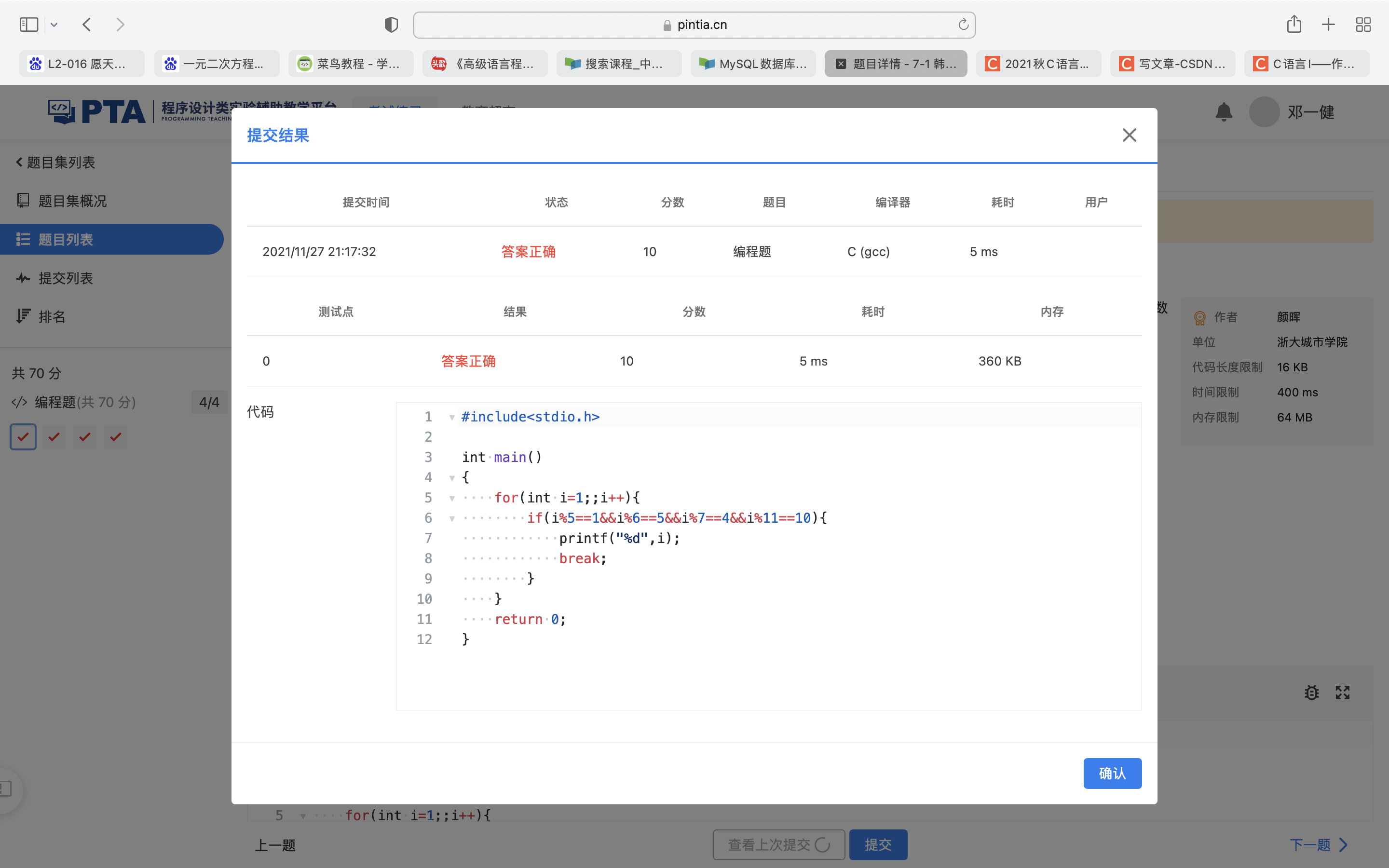
Task: Open the notification bell
Action: (1224, 112)
